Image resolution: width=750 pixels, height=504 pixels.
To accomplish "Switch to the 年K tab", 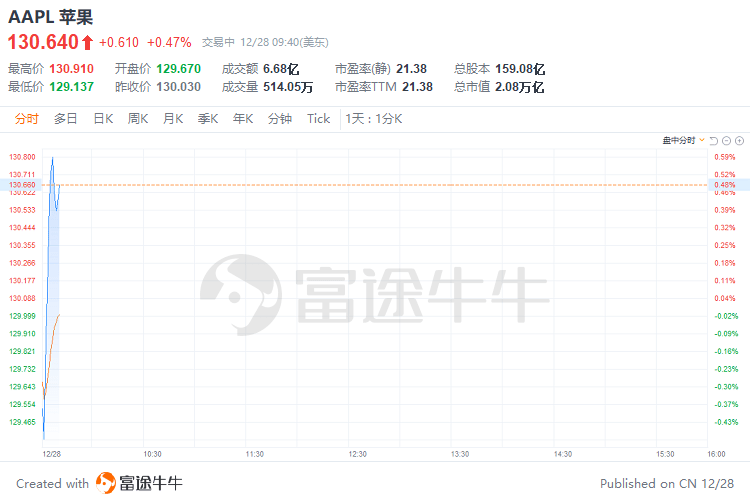I will point(243,119).
